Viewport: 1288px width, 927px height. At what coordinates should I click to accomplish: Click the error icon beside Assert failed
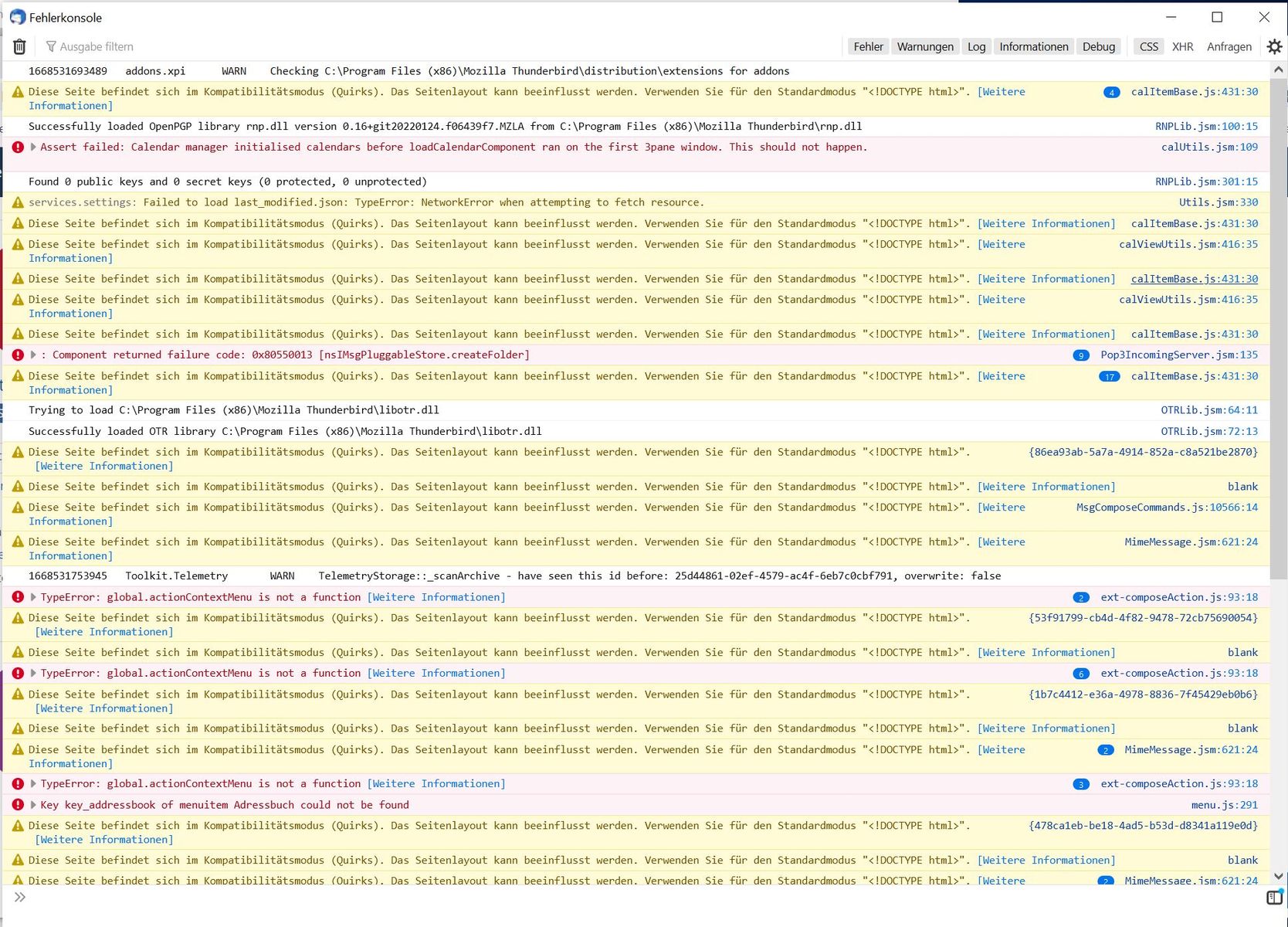click(x=18, y=148)
